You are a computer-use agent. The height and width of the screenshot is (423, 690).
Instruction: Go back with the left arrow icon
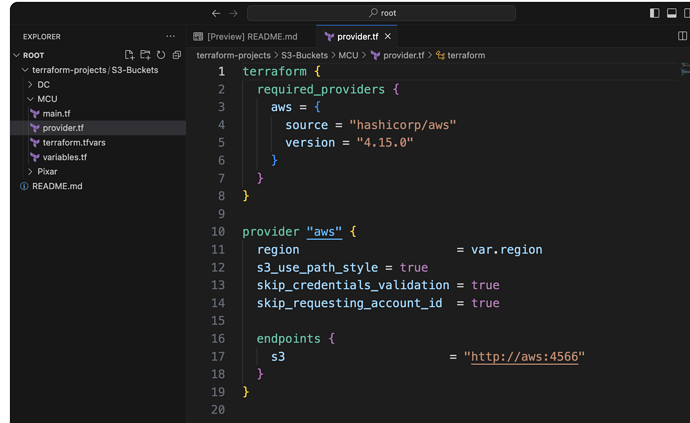click(216, 13)
